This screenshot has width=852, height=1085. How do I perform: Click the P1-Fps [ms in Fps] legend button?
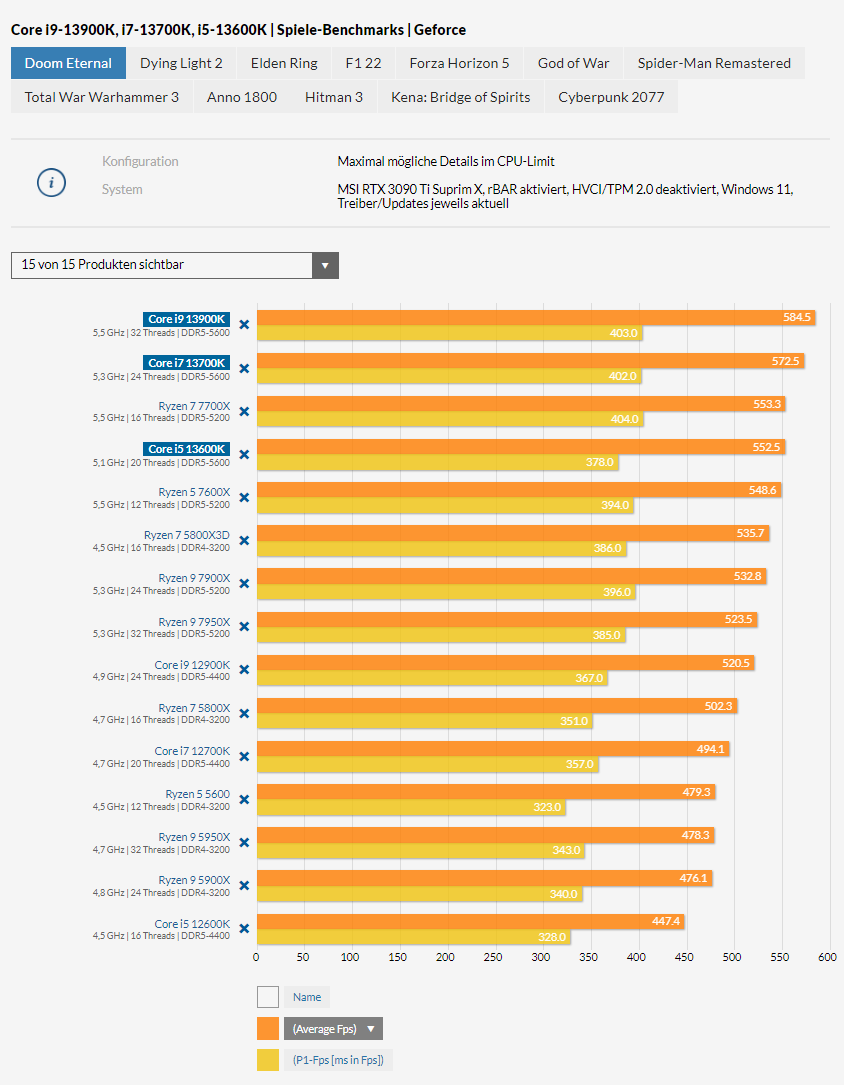pos(338,1060)
